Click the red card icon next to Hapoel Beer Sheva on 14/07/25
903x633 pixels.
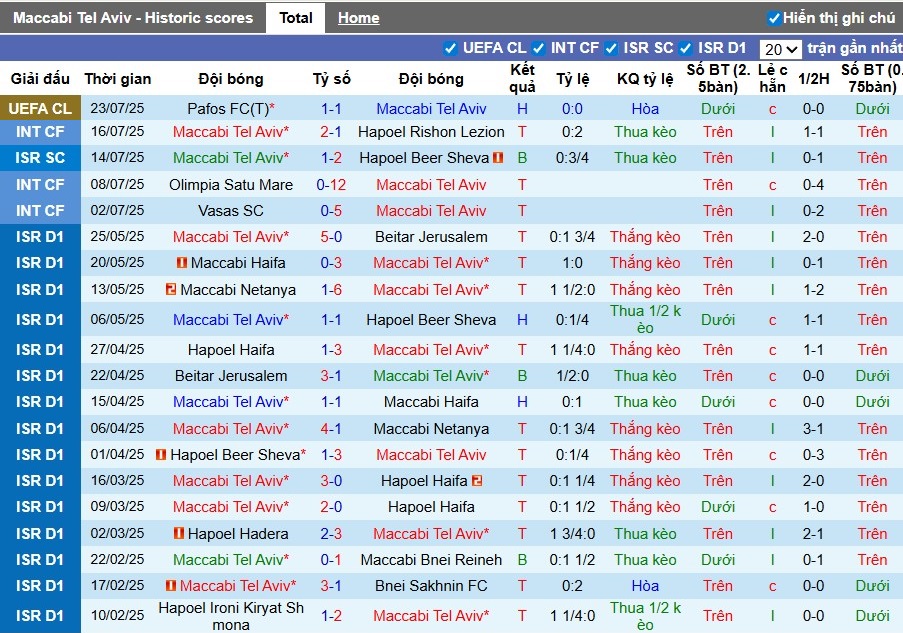[x=498, y=157]
